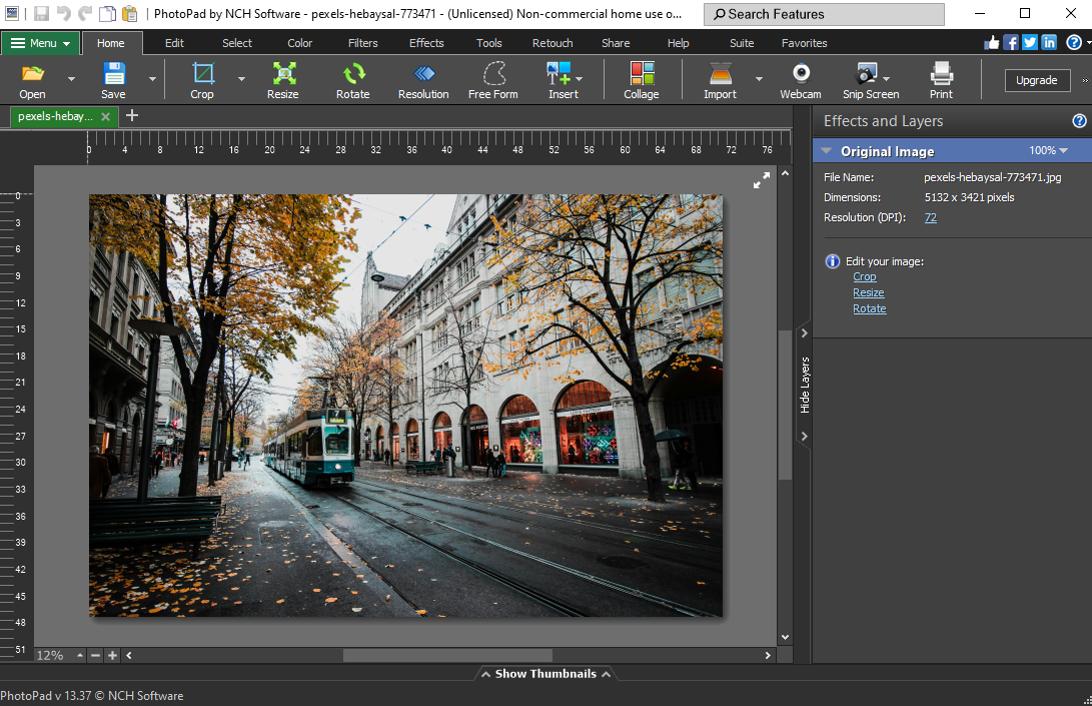
Task: Click the Upgrade button
Action: click(x=1037, y=80)
